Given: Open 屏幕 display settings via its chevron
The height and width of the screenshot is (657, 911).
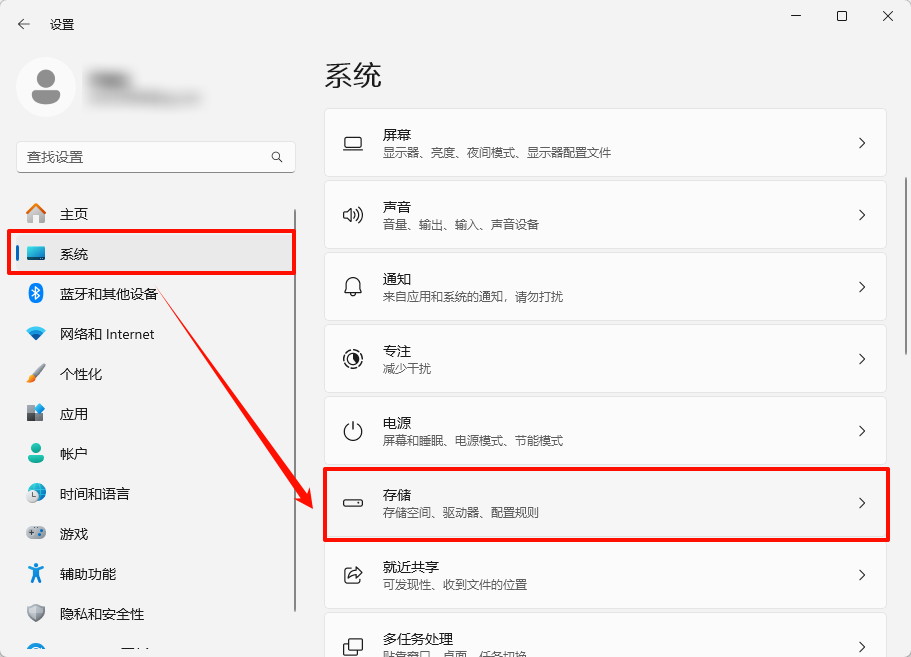Looking at the screenshot, I should [862, 143].
